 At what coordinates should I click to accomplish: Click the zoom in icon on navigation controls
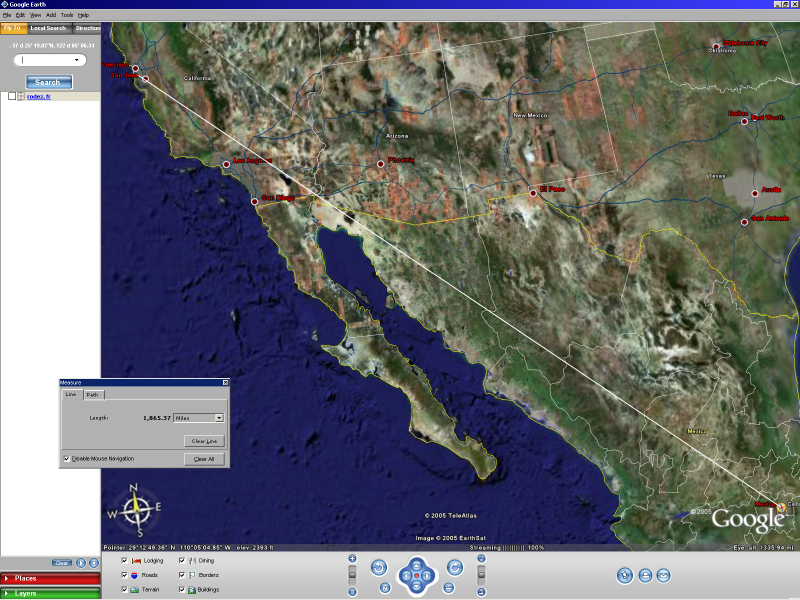pos(352,558)
